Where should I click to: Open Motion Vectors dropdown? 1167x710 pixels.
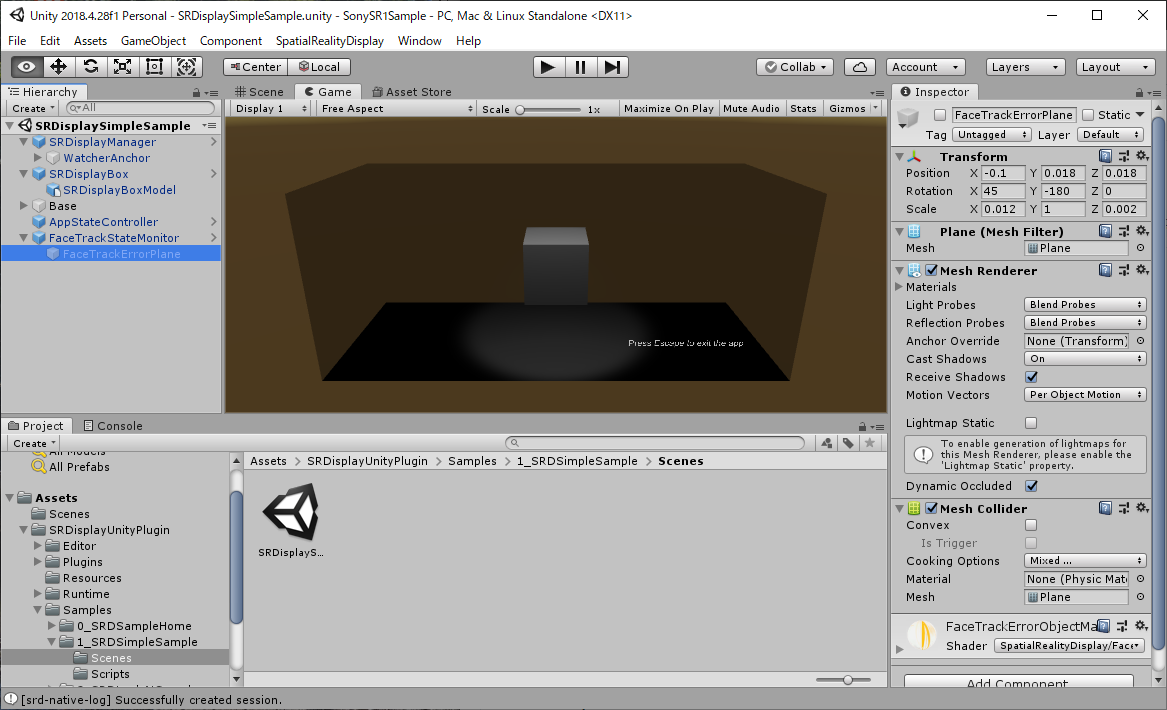[1085, 394]
